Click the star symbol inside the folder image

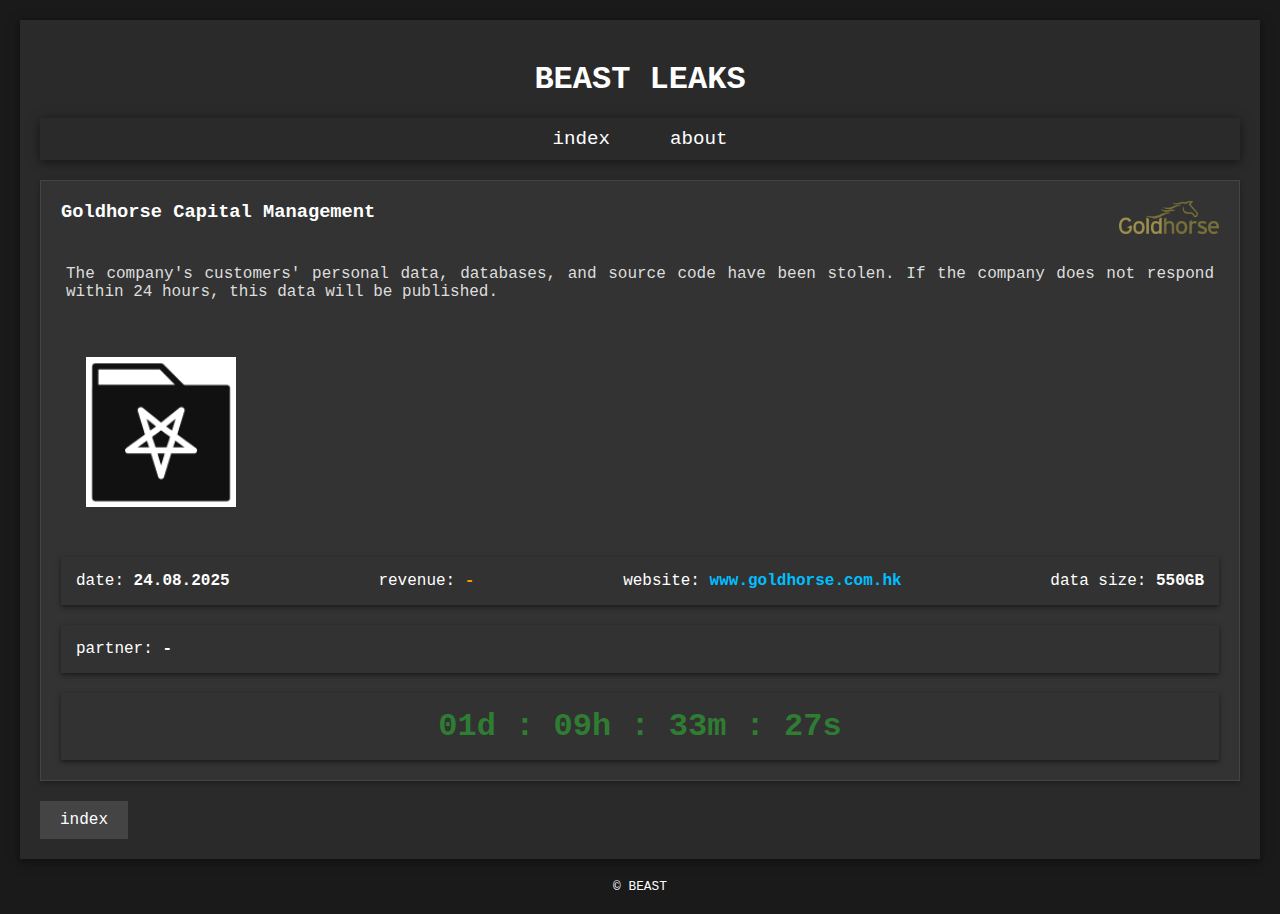pos(160,442)
